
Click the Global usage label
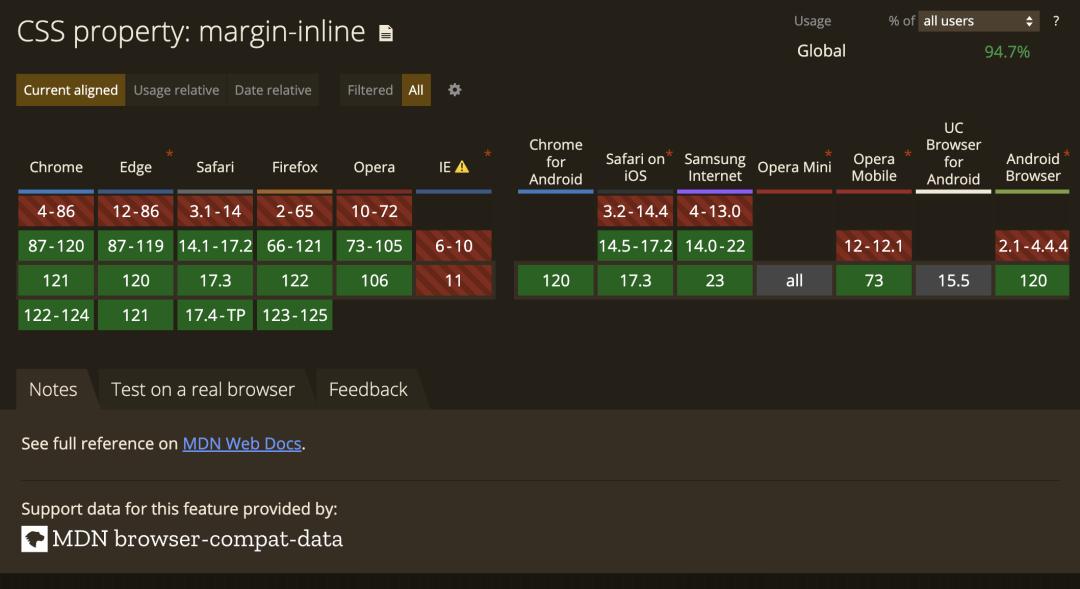pos(821,51)
